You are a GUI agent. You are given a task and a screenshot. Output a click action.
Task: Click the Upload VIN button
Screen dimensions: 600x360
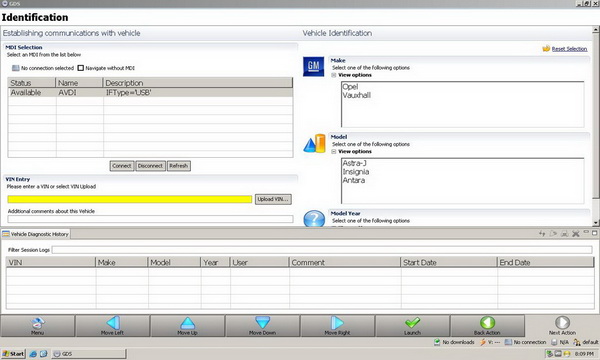coord(273,199)
